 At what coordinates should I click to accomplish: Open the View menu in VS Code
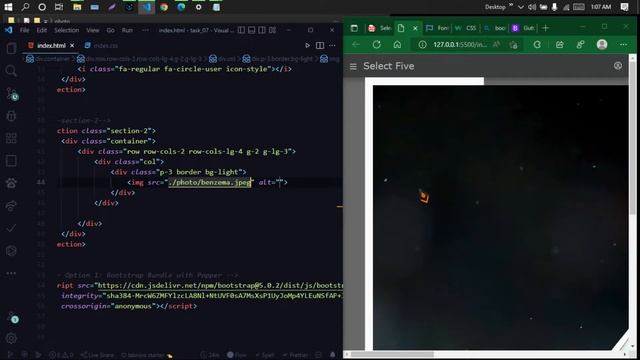[93, 30]
